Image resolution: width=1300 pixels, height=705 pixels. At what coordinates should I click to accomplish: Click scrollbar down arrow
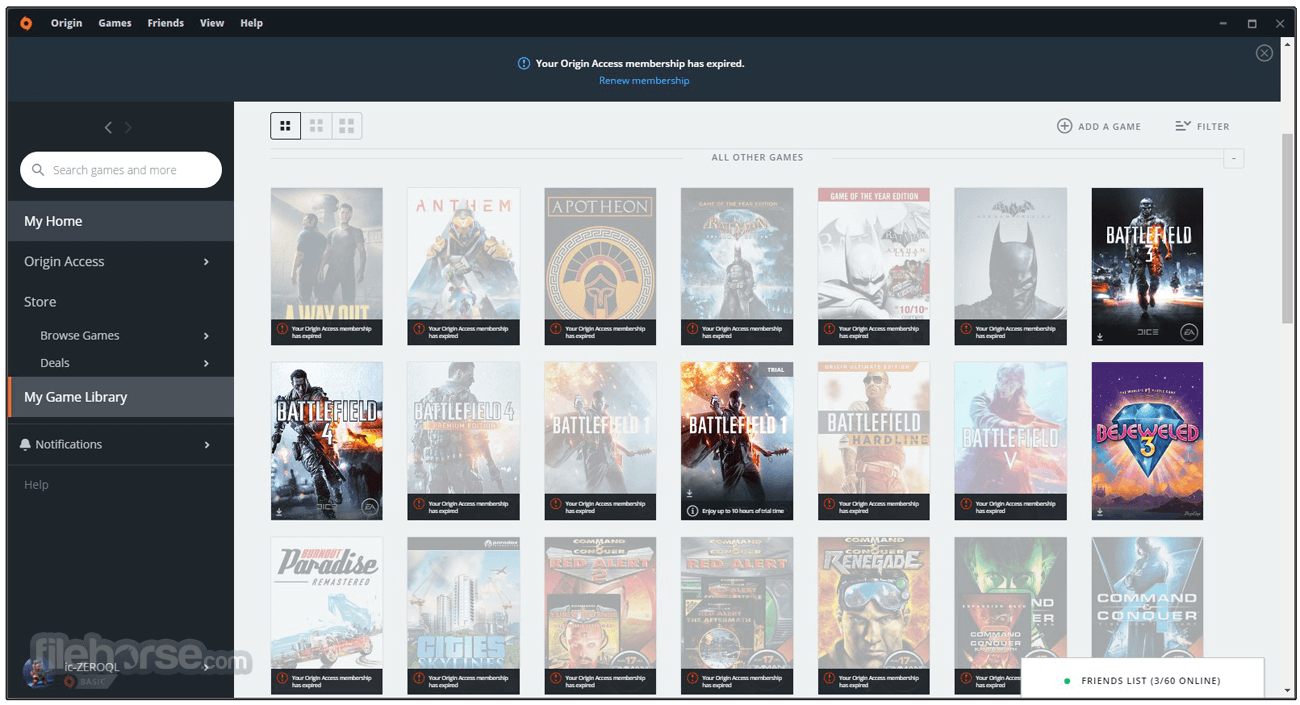[1287, 690]
